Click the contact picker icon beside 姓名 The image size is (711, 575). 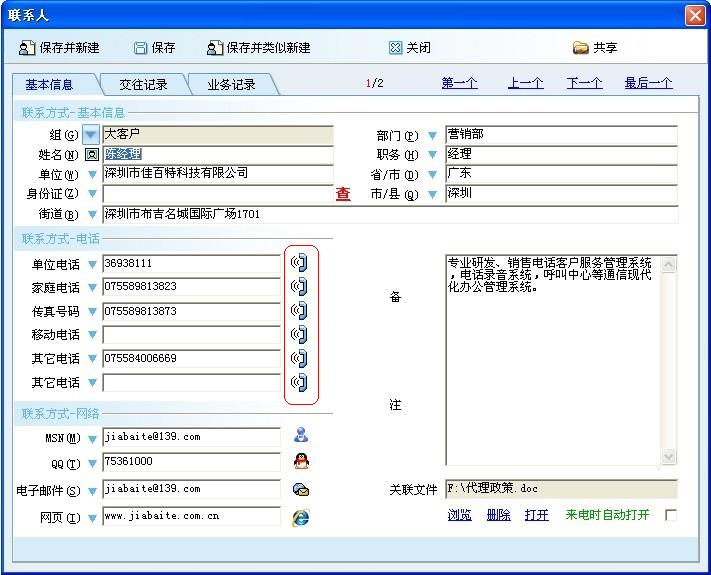click(92, 155)
